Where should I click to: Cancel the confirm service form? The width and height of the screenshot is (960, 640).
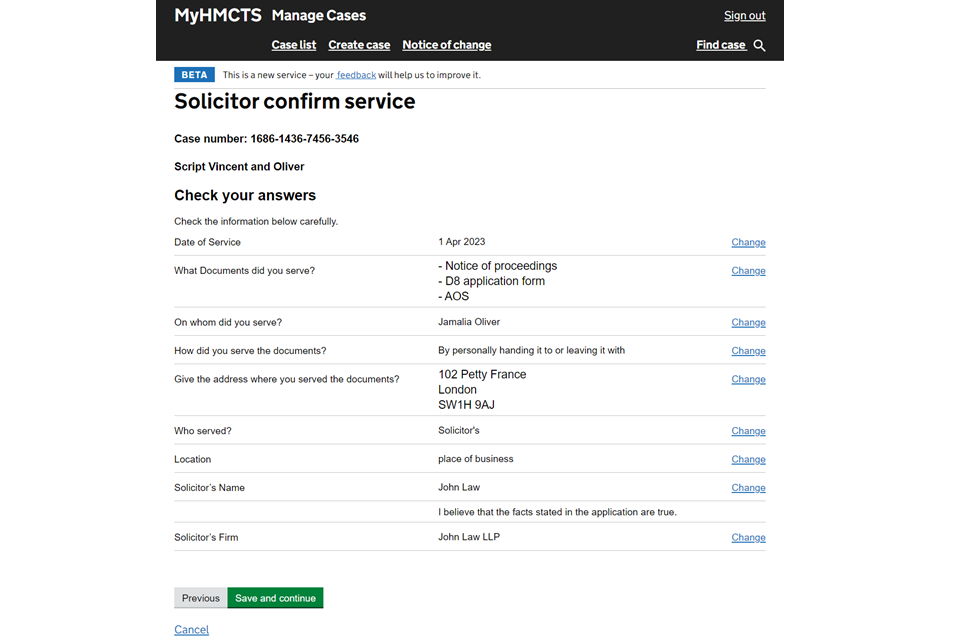(191, 630)
